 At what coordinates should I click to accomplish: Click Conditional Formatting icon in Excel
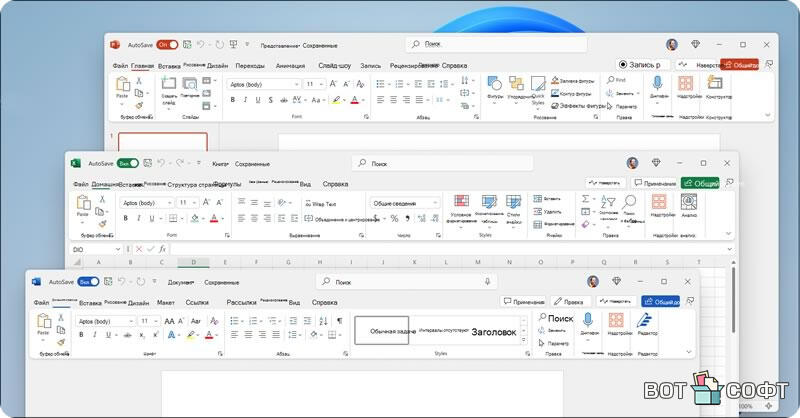[461, 201]
